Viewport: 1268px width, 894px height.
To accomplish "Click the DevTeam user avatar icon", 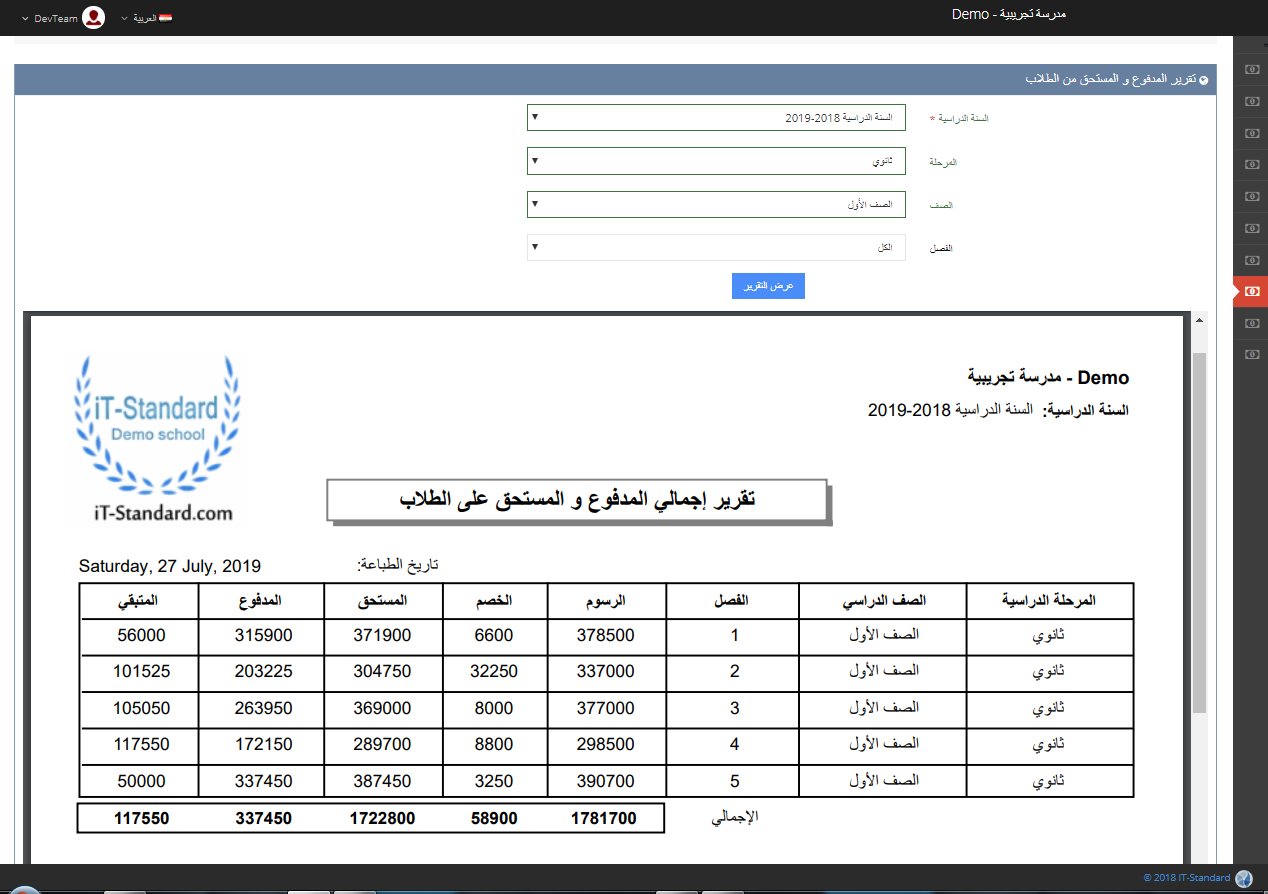I will [x=93, y=18].
